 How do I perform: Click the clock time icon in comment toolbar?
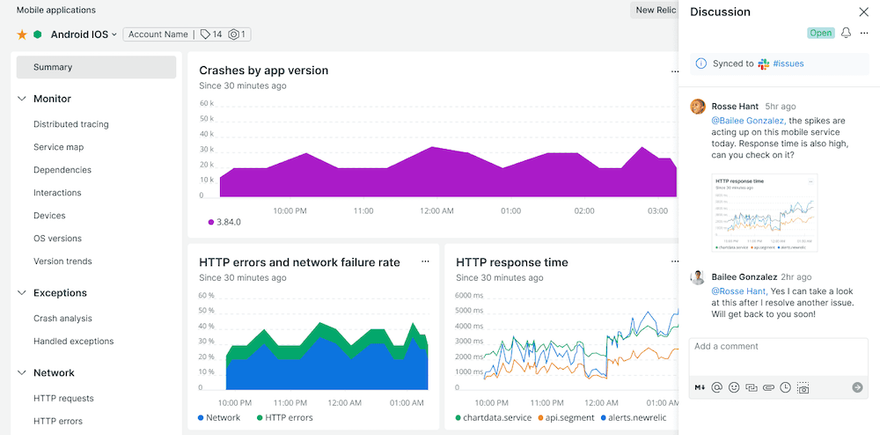pos(785,387)
